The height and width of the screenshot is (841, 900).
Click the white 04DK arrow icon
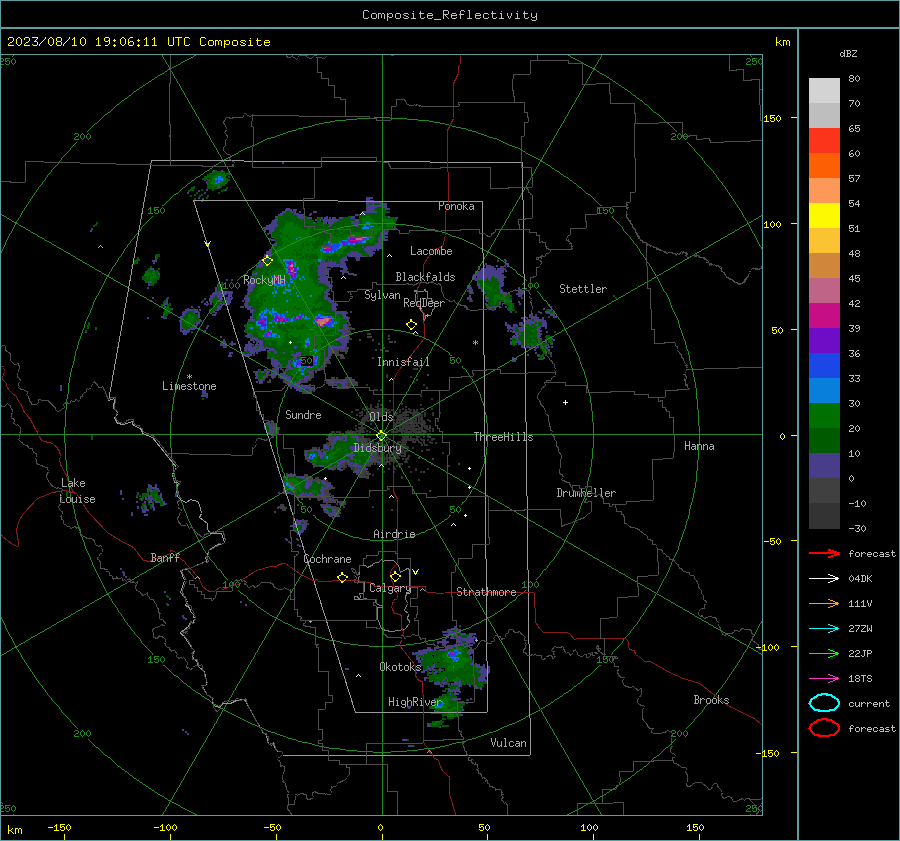coord(824,579)
